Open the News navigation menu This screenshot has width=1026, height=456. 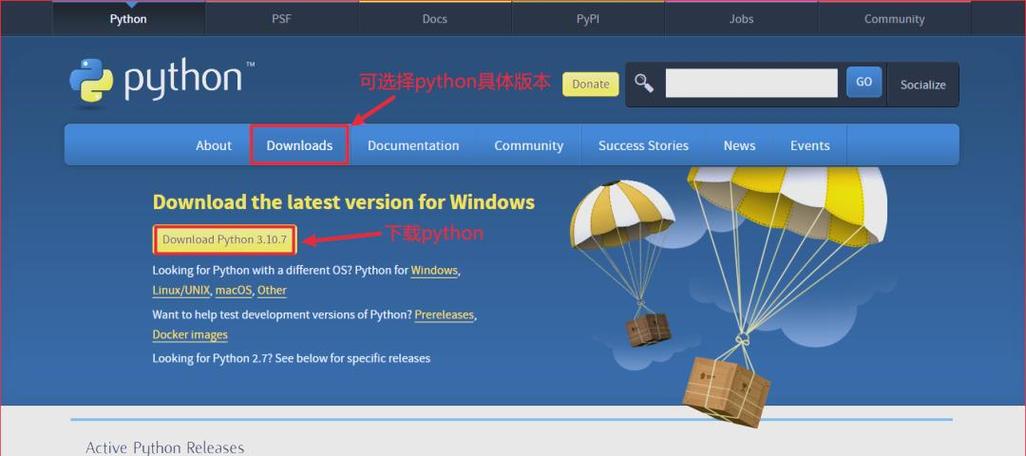coord(739,145)
